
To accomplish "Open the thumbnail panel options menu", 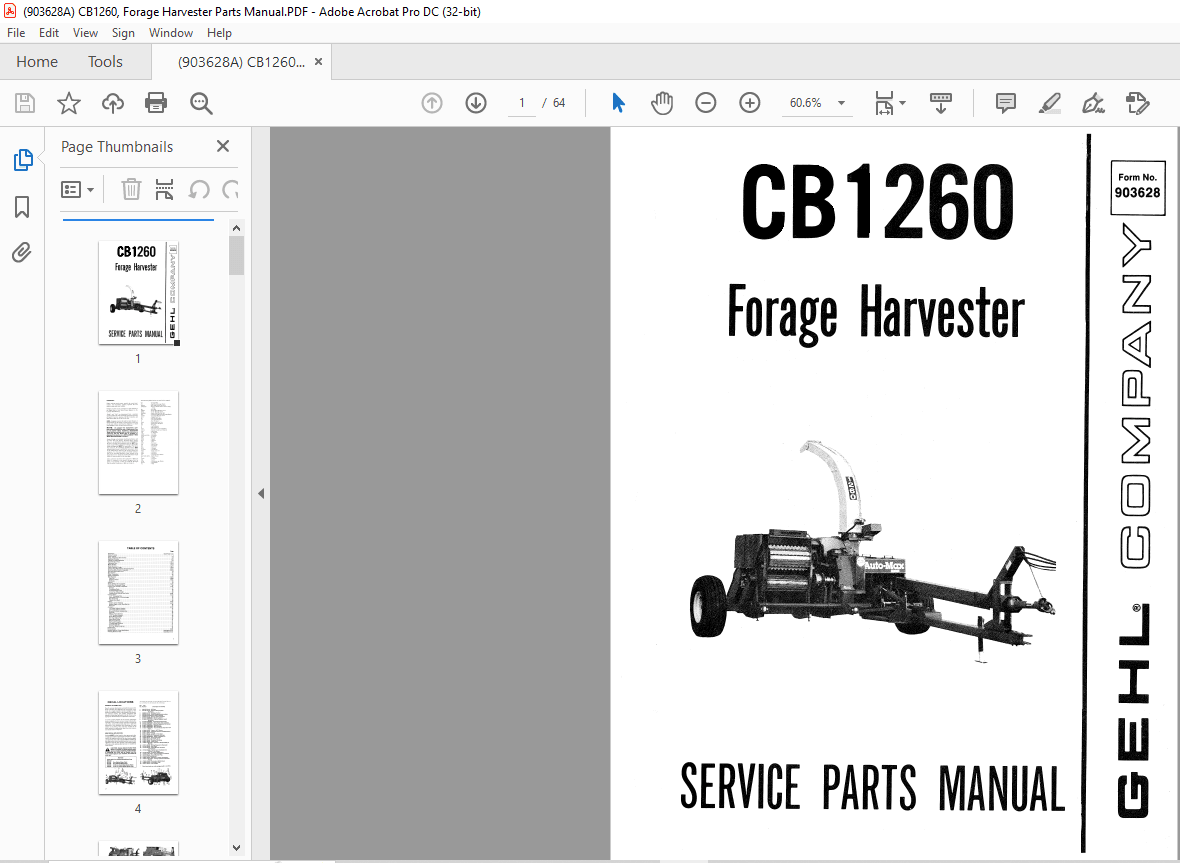I will point(77,188).
